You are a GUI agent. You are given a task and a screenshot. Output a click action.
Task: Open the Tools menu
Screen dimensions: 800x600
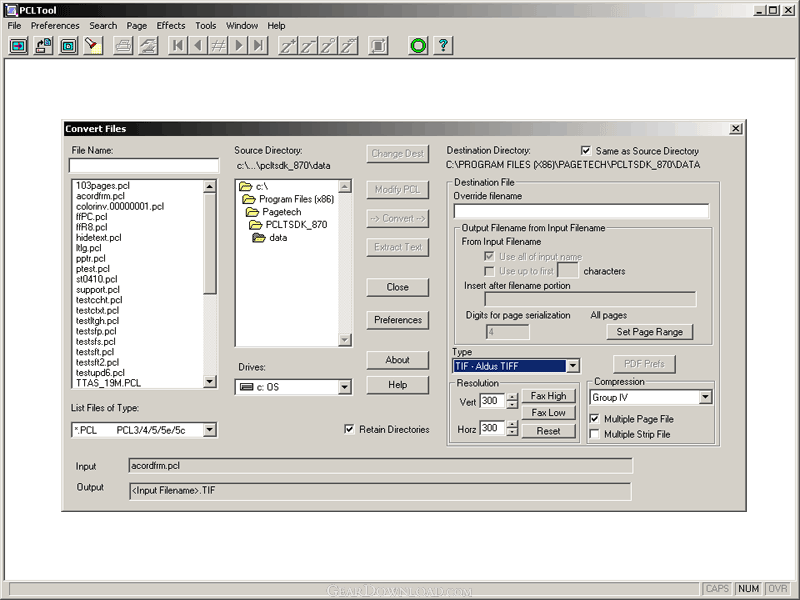click(x=206, y=26)
